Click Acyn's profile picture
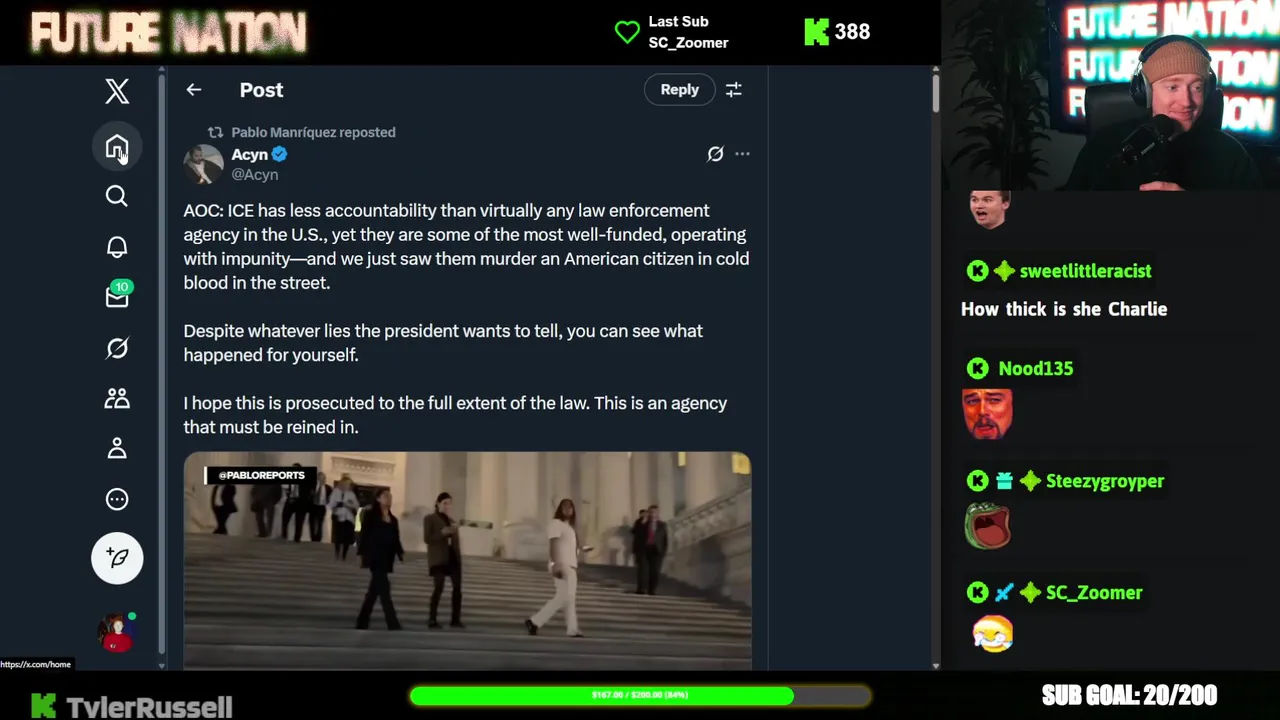This screenshot has width=1280, height=720. (x=203, y=164)
